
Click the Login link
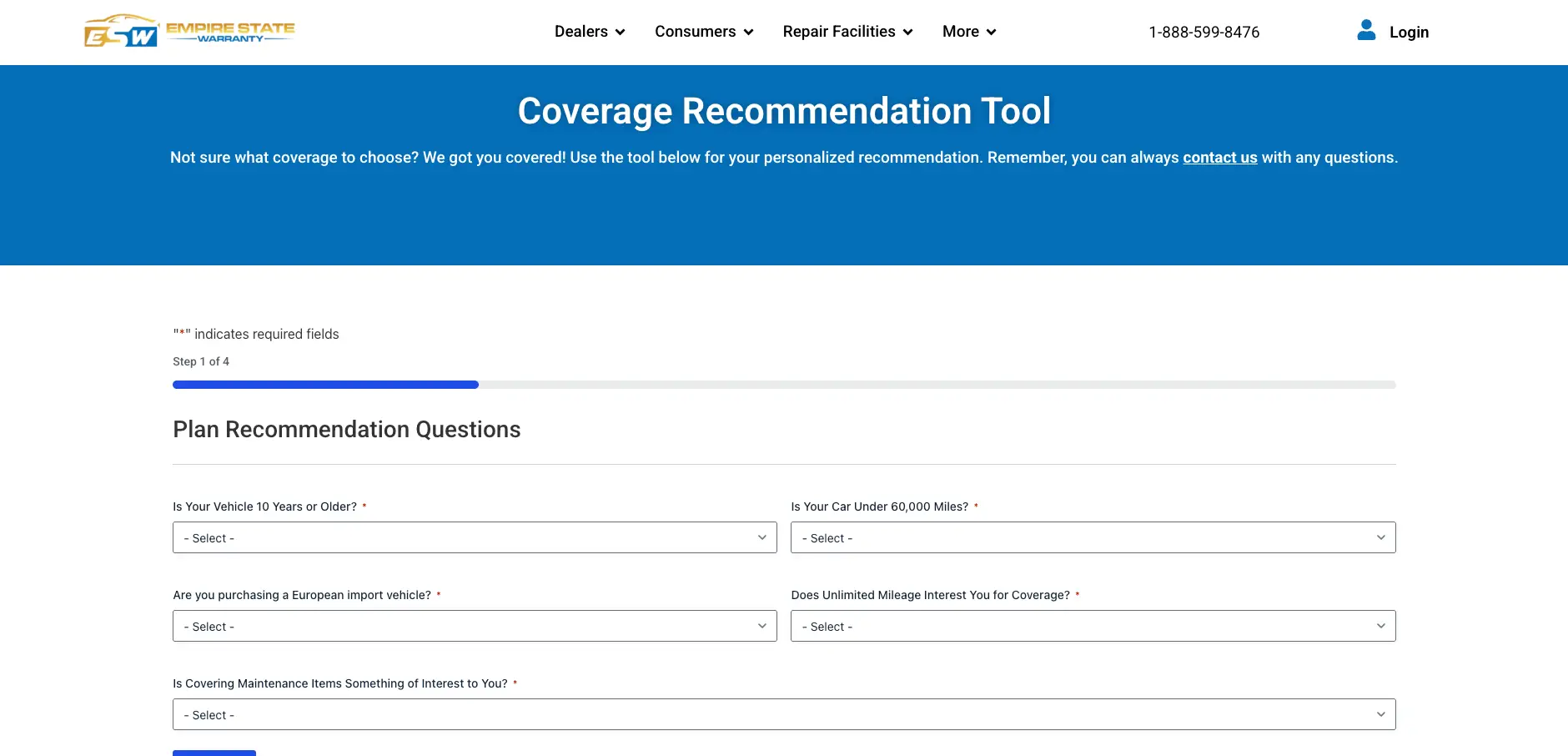tap(1409, 32)
